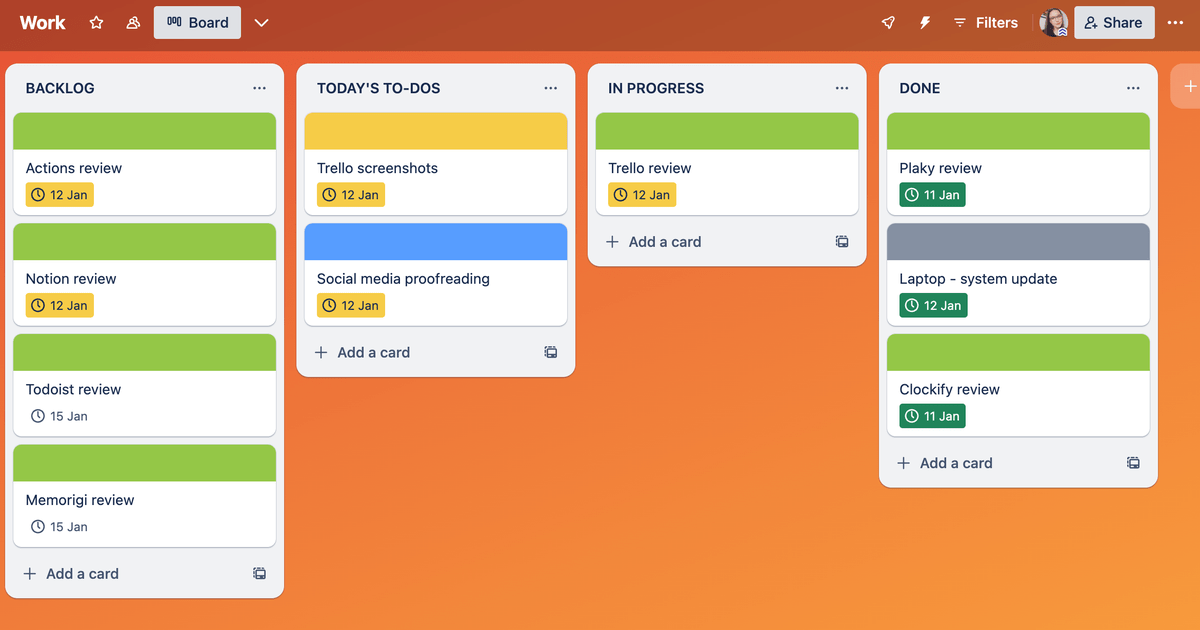
Task: Open the board's three-dot menu
Action: [x=1175, y=23]
